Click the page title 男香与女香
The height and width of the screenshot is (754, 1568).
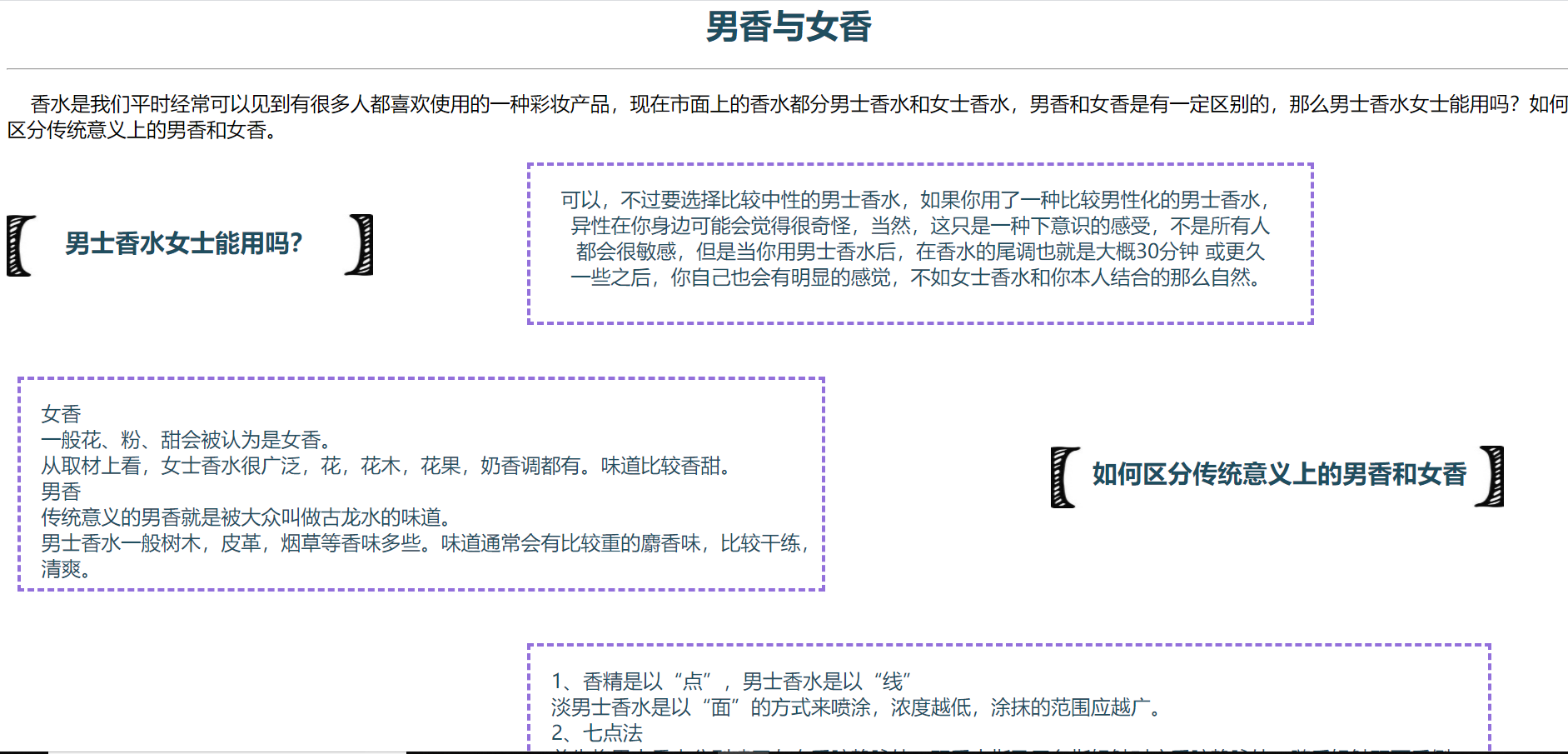[788, 27]
